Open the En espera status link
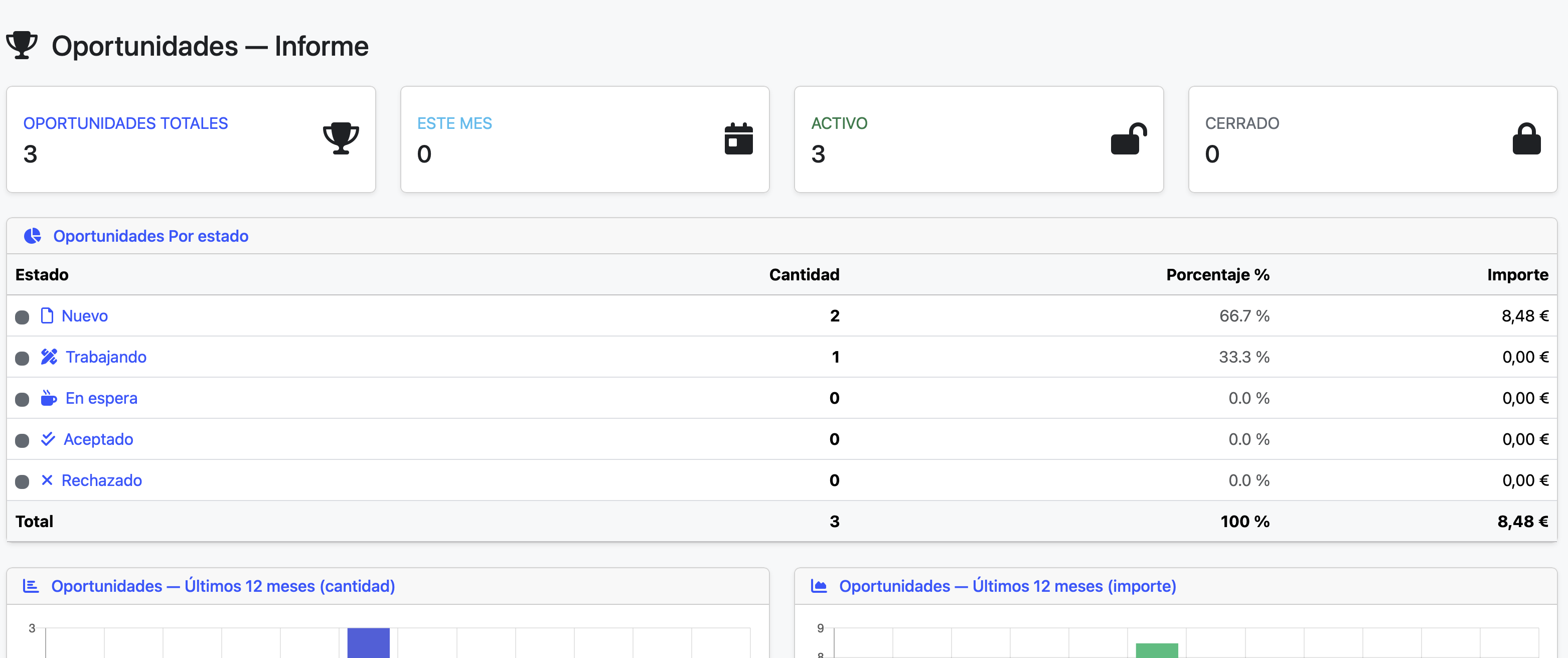 point(102,398)
